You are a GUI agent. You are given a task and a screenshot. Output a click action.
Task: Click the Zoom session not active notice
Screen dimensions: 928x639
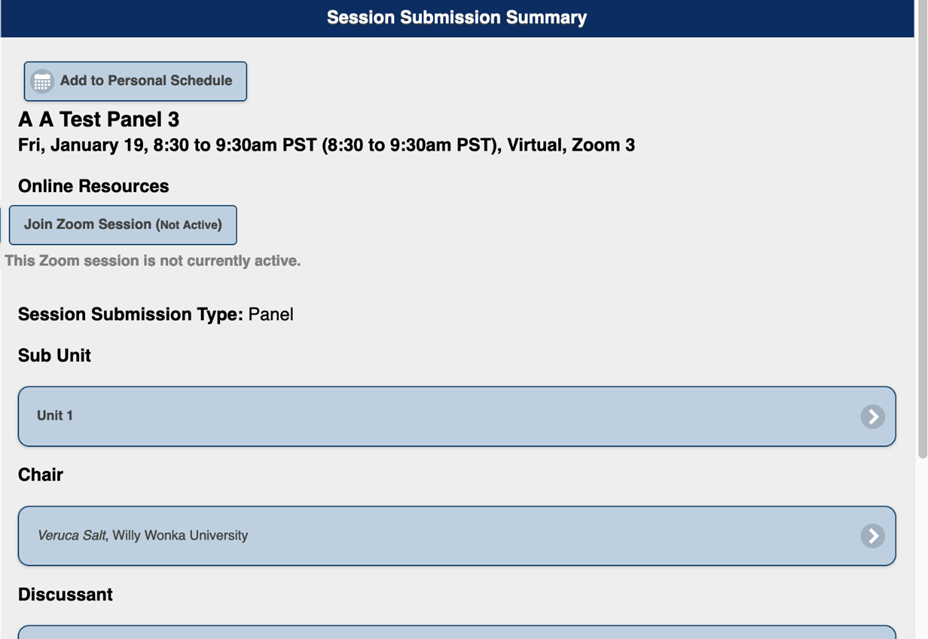click(152, 261)
